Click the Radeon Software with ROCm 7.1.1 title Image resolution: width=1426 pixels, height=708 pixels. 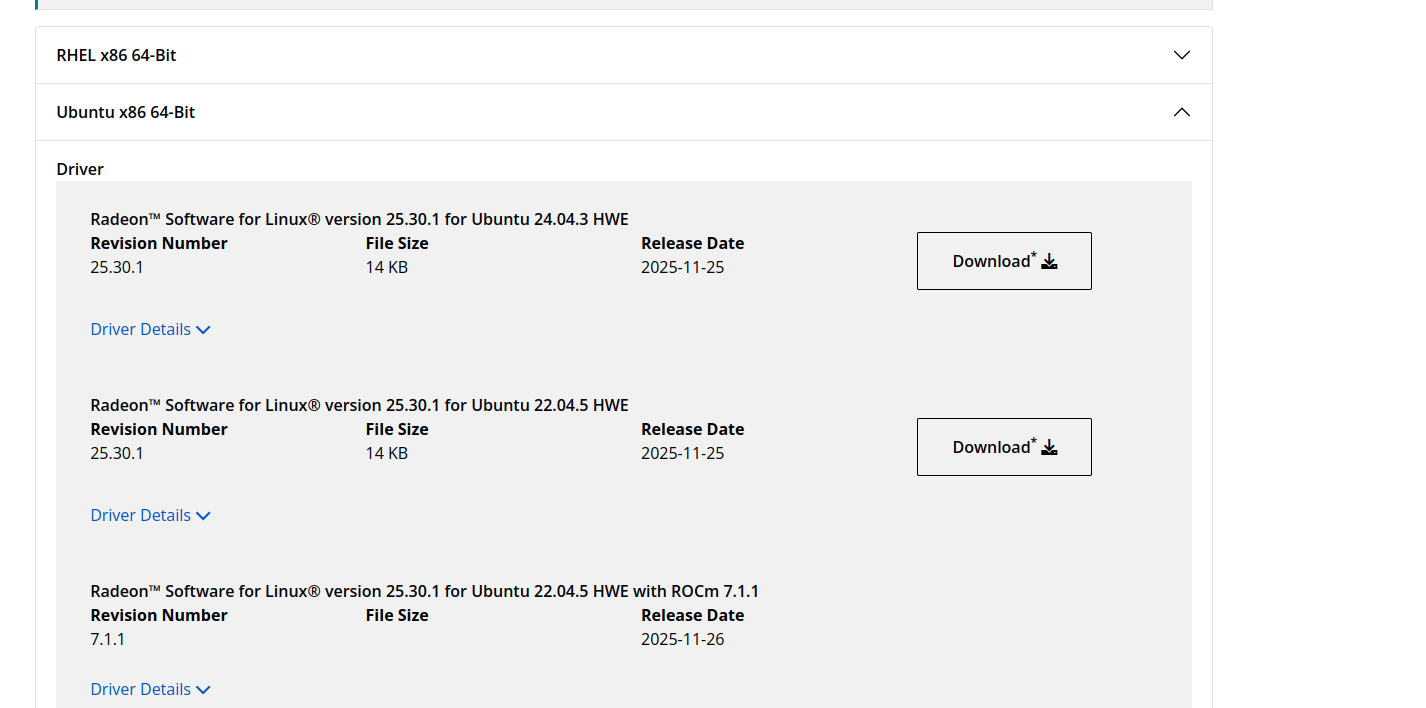coord(424,591)
